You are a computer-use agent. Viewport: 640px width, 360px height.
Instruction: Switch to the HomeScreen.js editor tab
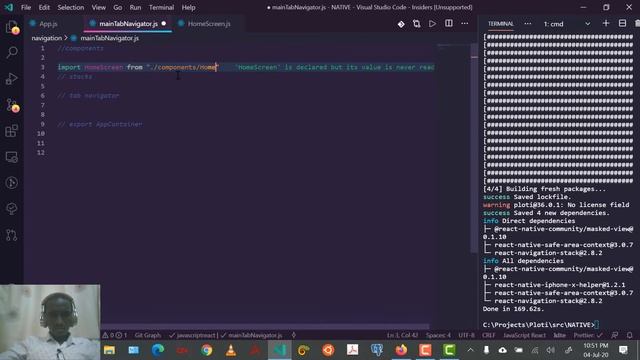click(x=209, y=24)
